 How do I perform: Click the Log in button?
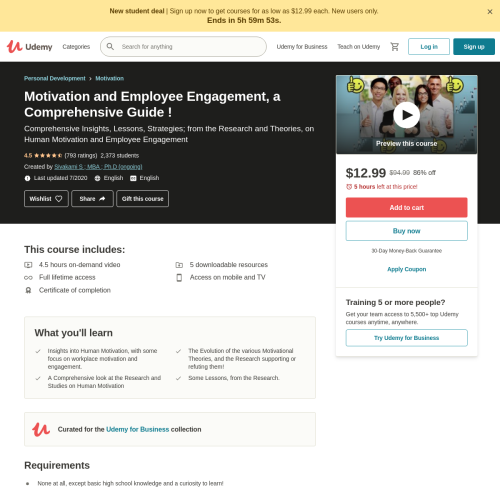point(429,47)
